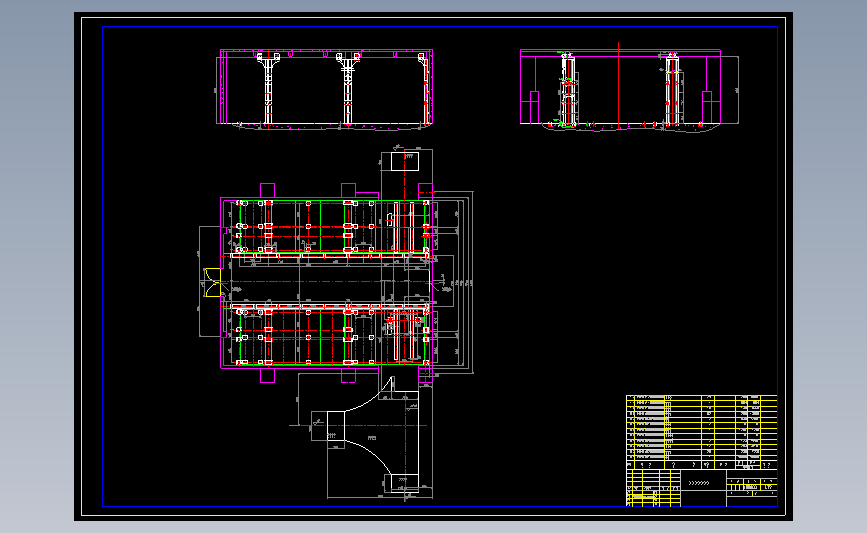Select the red vertical centerline in the side elevation
This screenshot has height=533, width=867.
(x=618, y=85)
